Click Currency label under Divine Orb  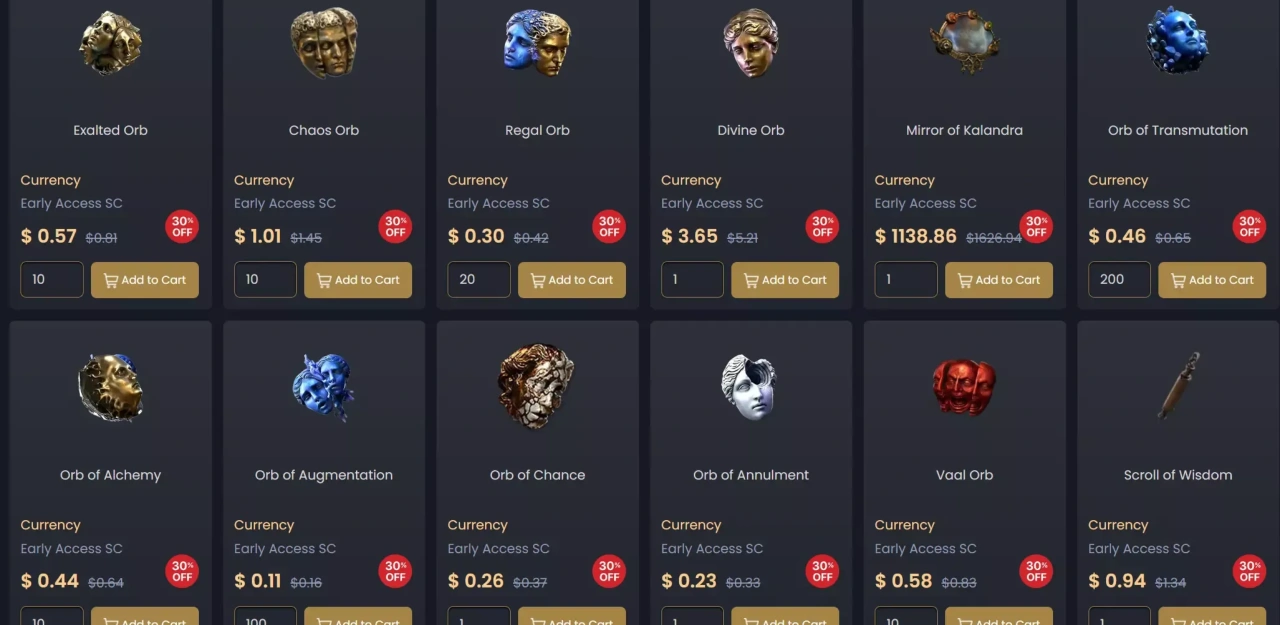pyautogui.click(x=691, y=180)
